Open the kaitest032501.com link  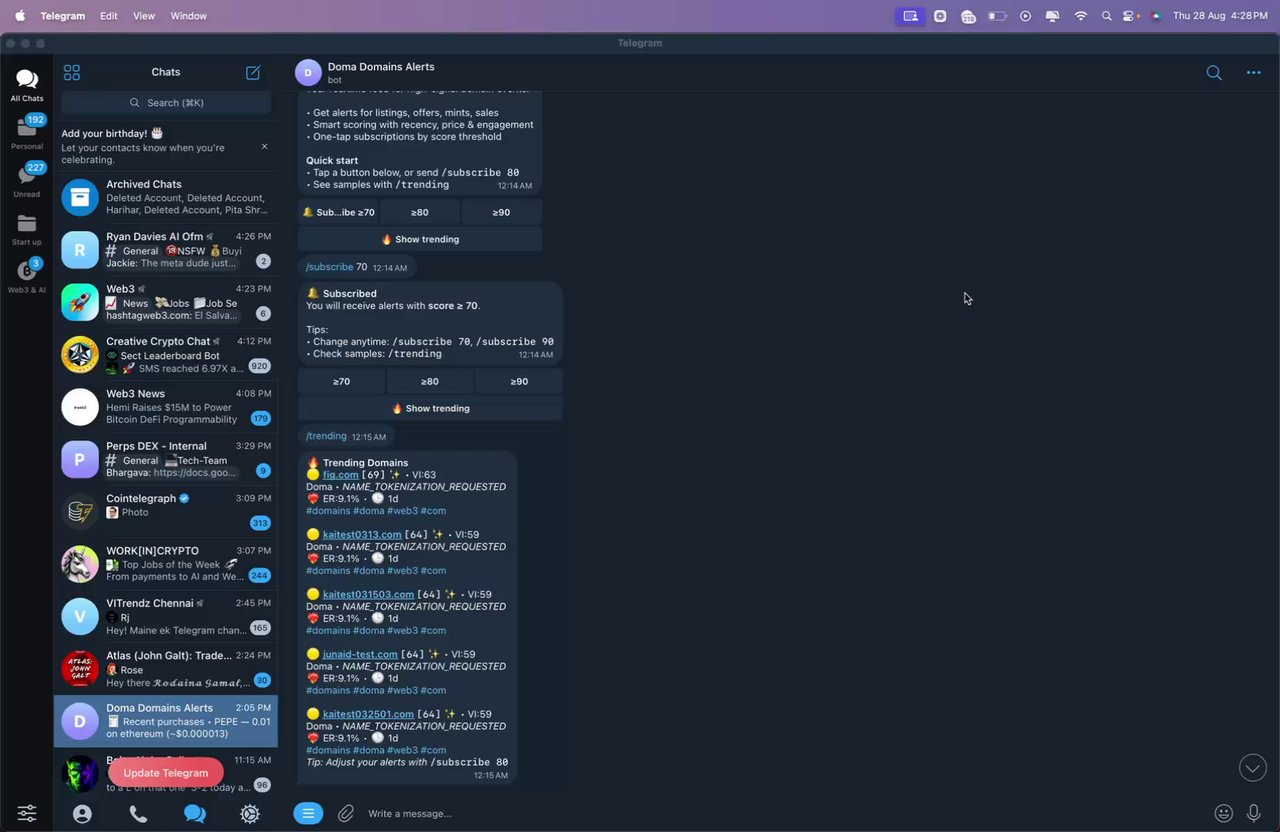[x=368, y=714]
